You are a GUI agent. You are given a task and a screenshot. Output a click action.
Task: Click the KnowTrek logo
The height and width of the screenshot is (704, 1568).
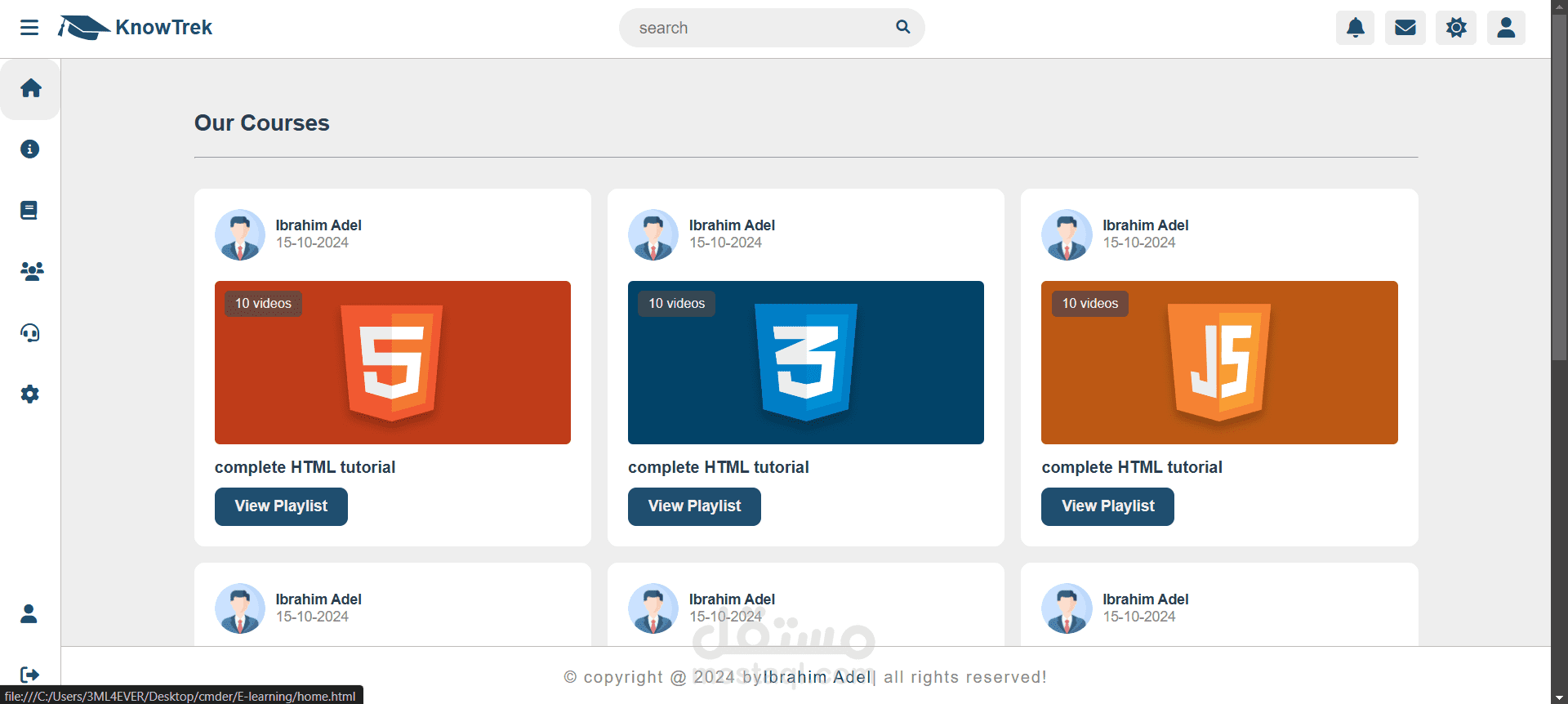(x=135, y=28)
